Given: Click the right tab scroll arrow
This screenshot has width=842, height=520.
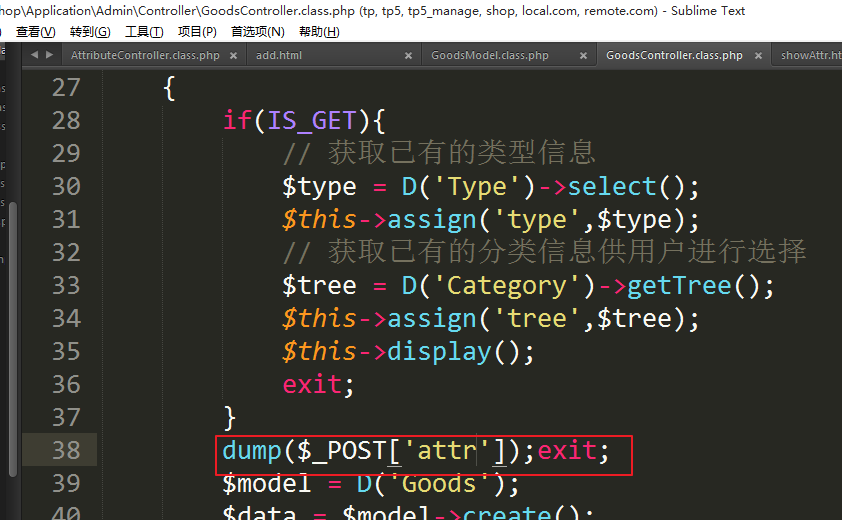Looking at the screenshot, I should click(x=50, y=55).
